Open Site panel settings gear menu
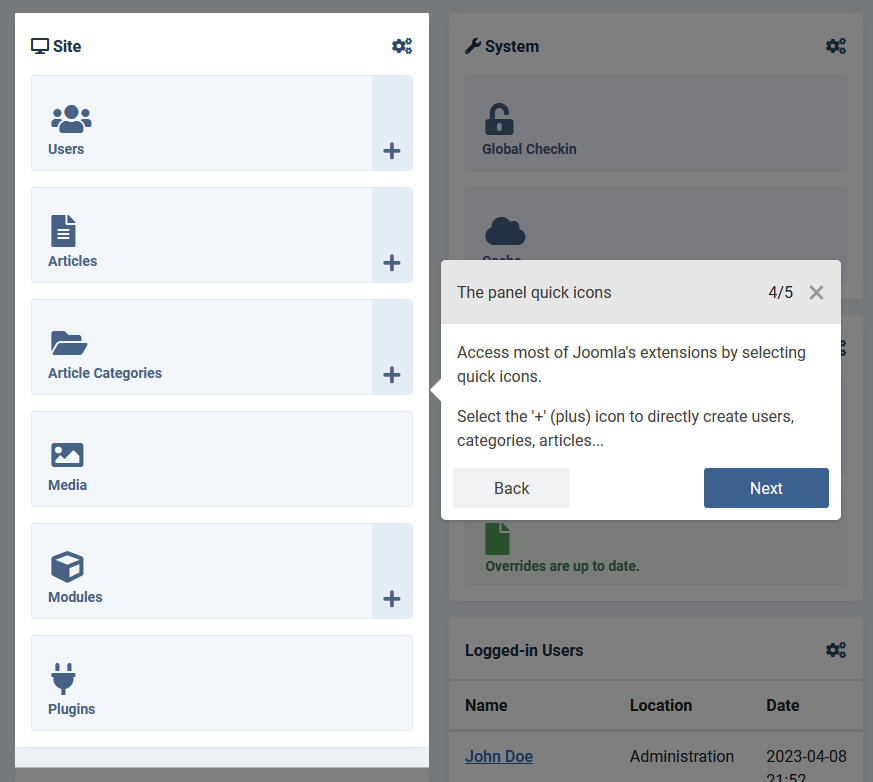The height and width of the screenshot is (782, 873). (401, 46)
